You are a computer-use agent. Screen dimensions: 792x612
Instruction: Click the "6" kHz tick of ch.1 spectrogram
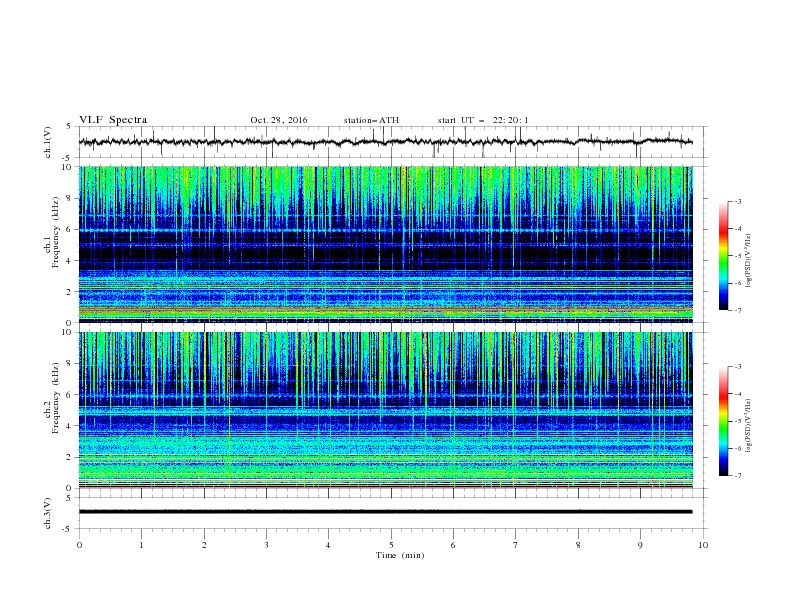(70, 229)
